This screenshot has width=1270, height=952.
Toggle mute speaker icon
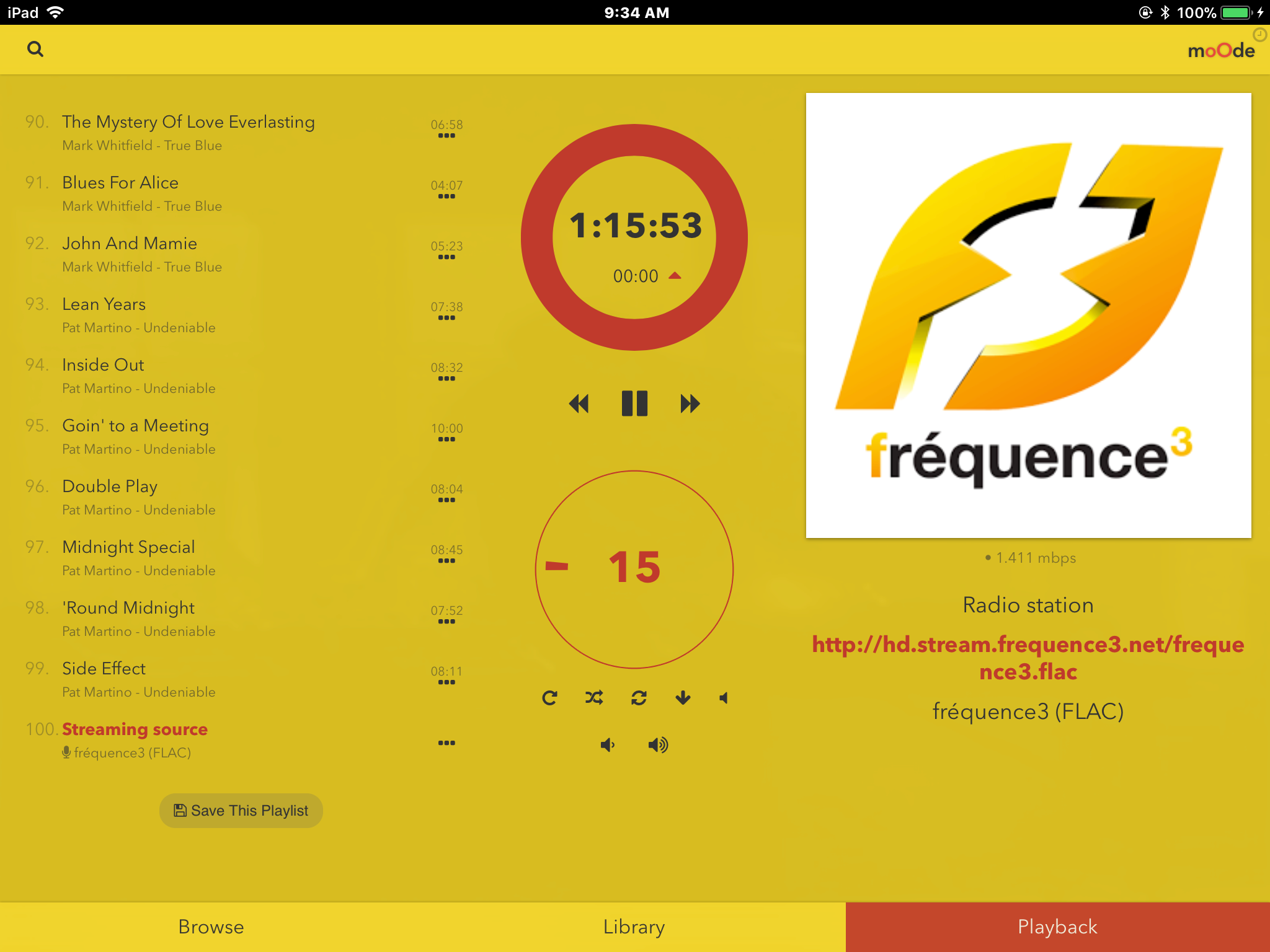(724, 698)
